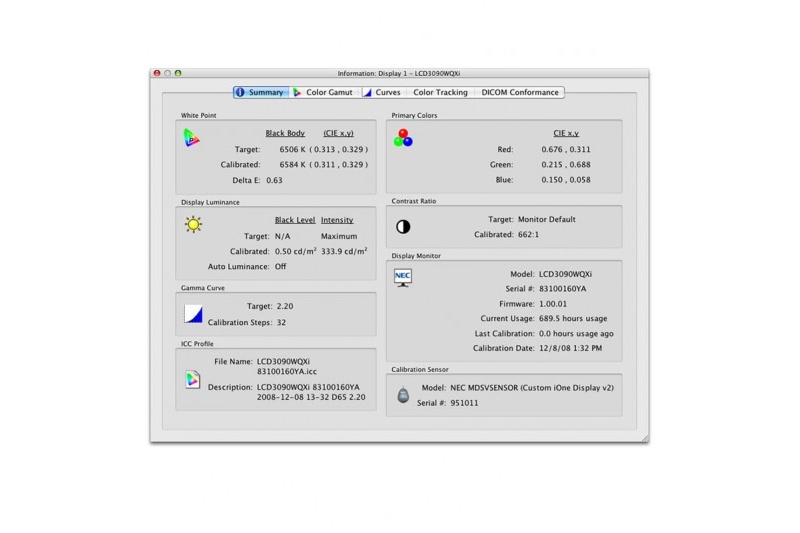800x533 pixels.
Task: Click the Color Gamut tab icon
Action: (x=297, y=92)
